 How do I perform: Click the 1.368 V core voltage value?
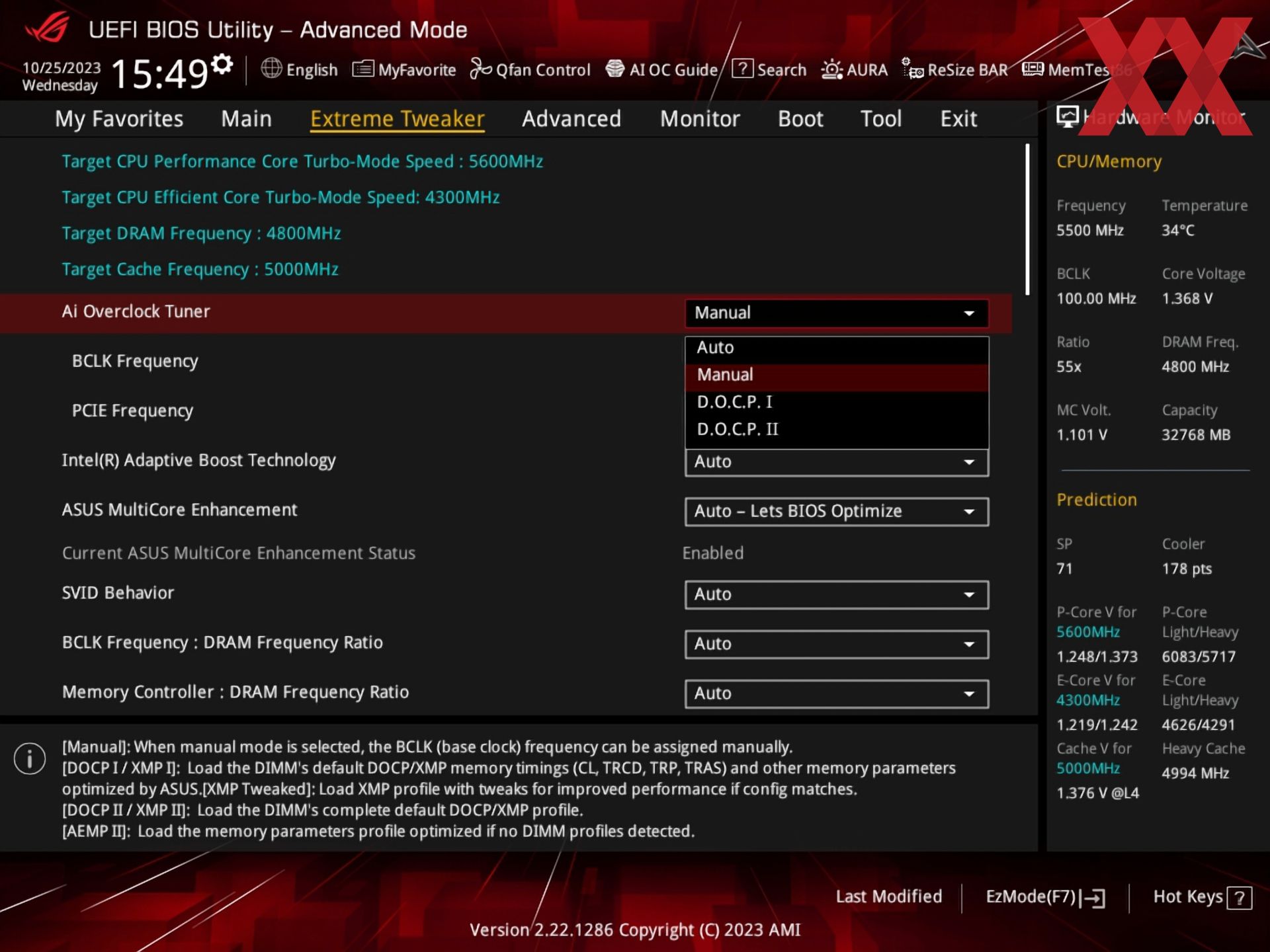point(1187,299)
